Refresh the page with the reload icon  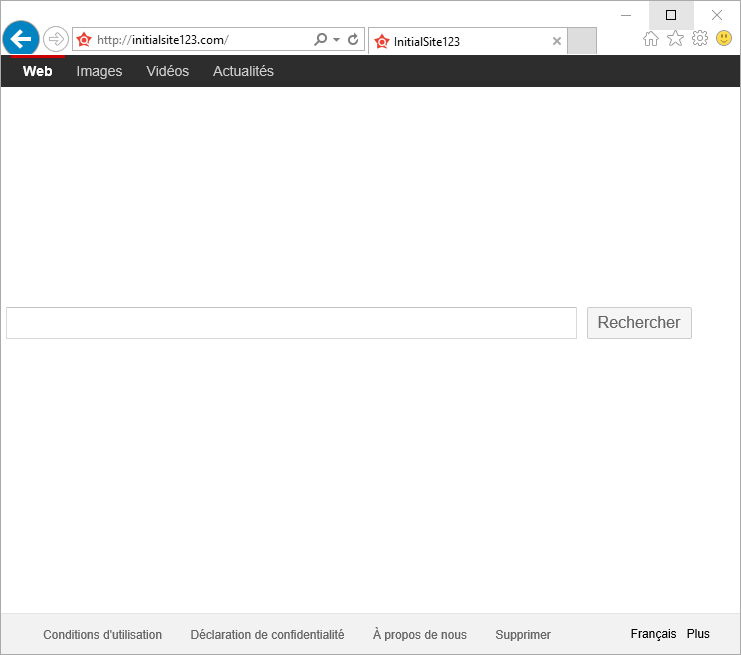tap(353, 40)
